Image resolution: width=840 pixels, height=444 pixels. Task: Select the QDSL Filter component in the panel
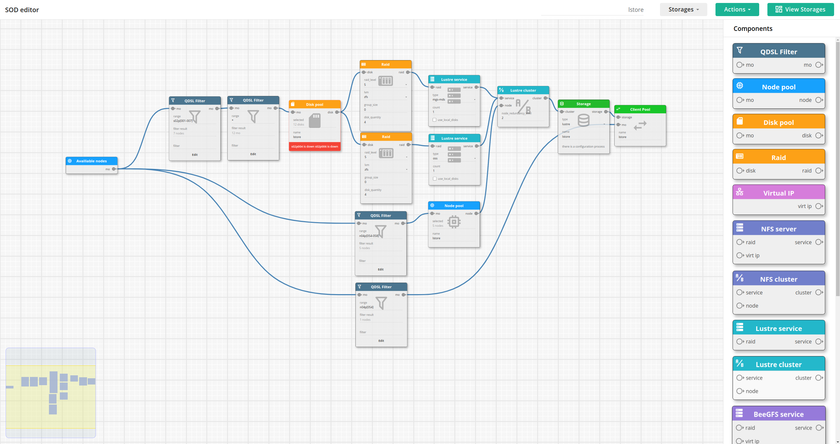pyautogui.click(x=779, y=50)
